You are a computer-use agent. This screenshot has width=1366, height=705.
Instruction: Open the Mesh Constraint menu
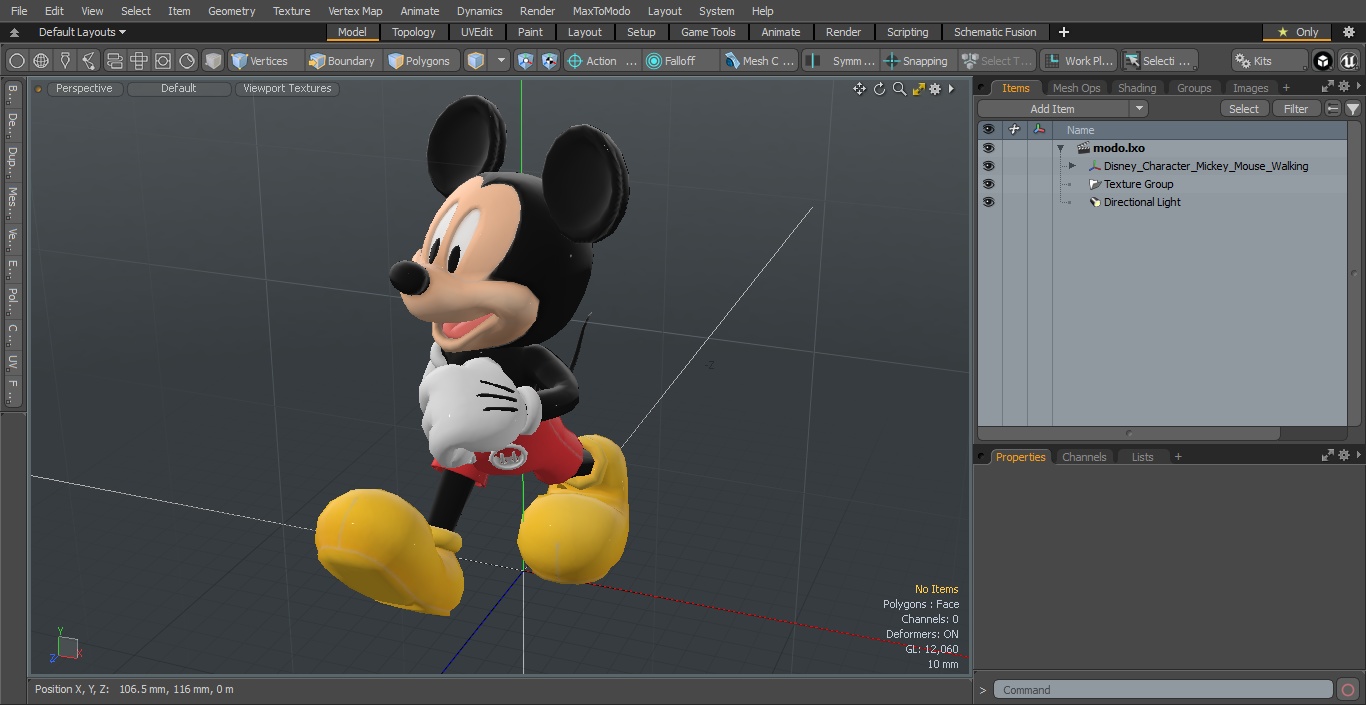760,61
